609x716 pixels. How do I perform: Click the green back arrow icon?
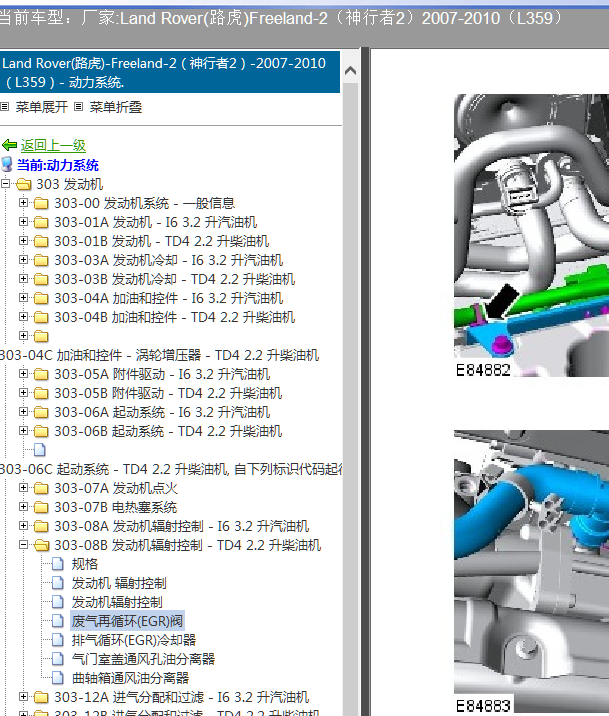[x=9, y=145]
